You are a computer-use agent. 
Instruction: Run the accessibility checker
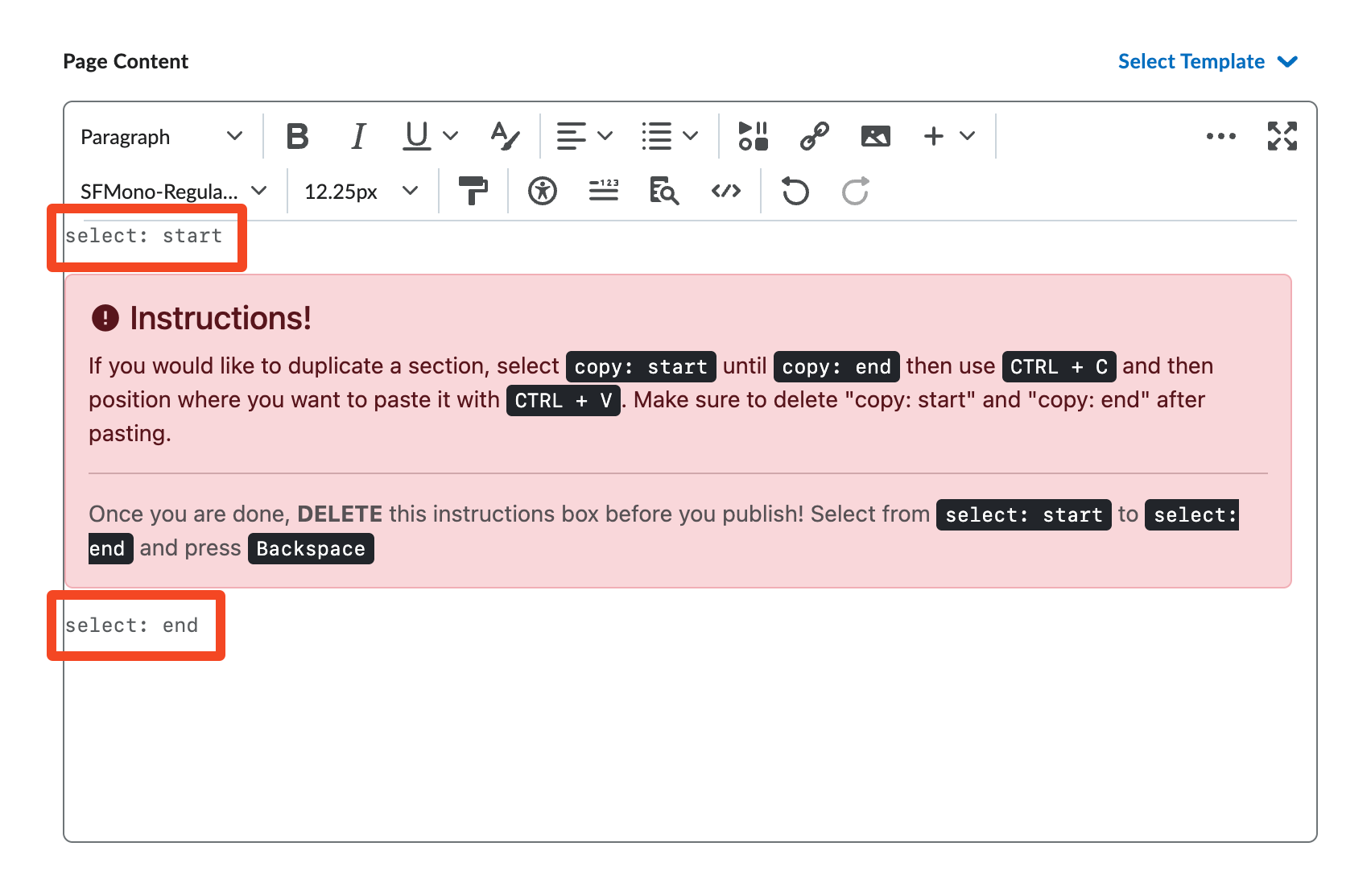[x=542, y=192]
